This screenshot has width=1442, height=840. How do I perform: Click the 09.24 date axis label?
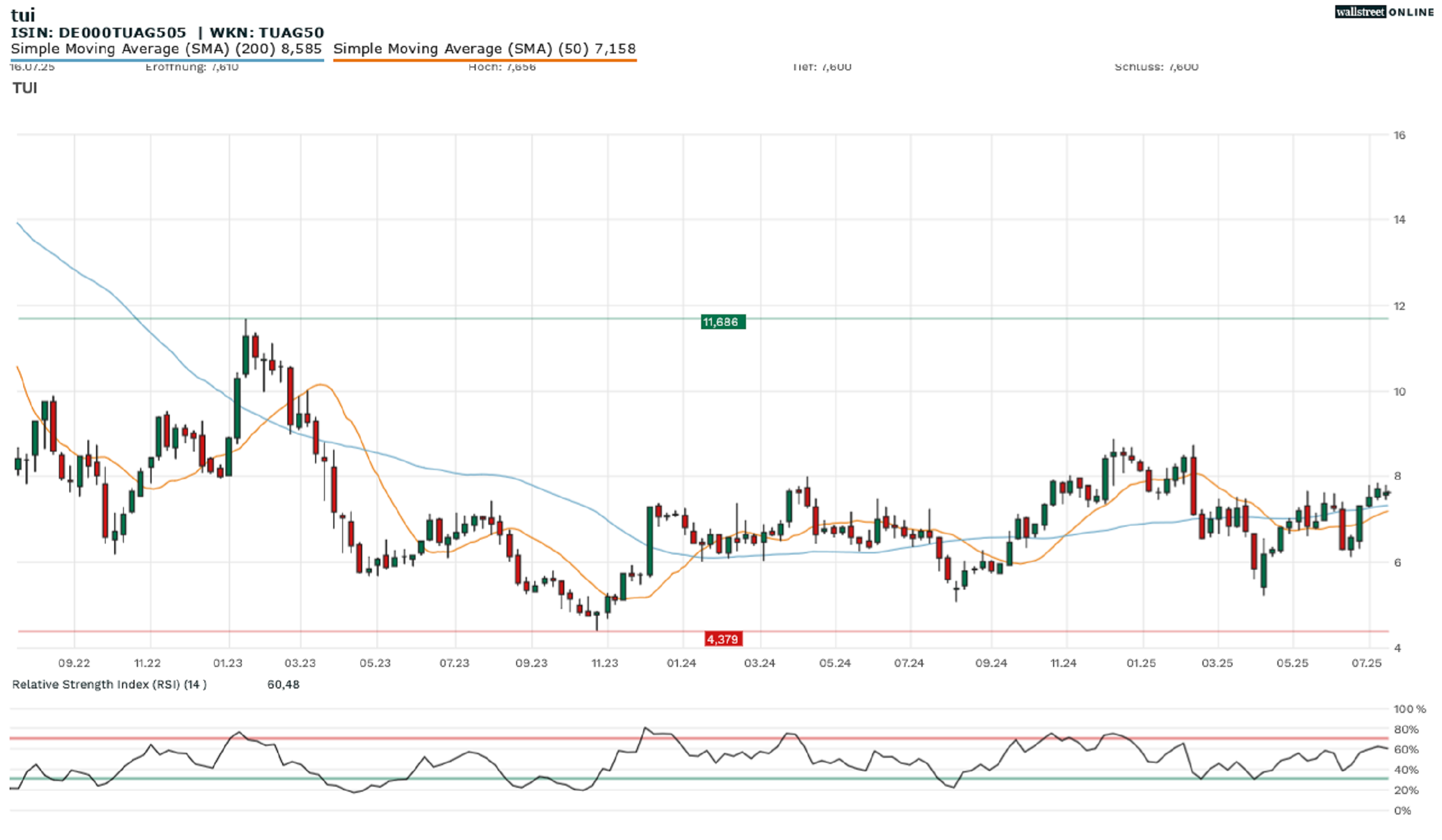[992, 663]
